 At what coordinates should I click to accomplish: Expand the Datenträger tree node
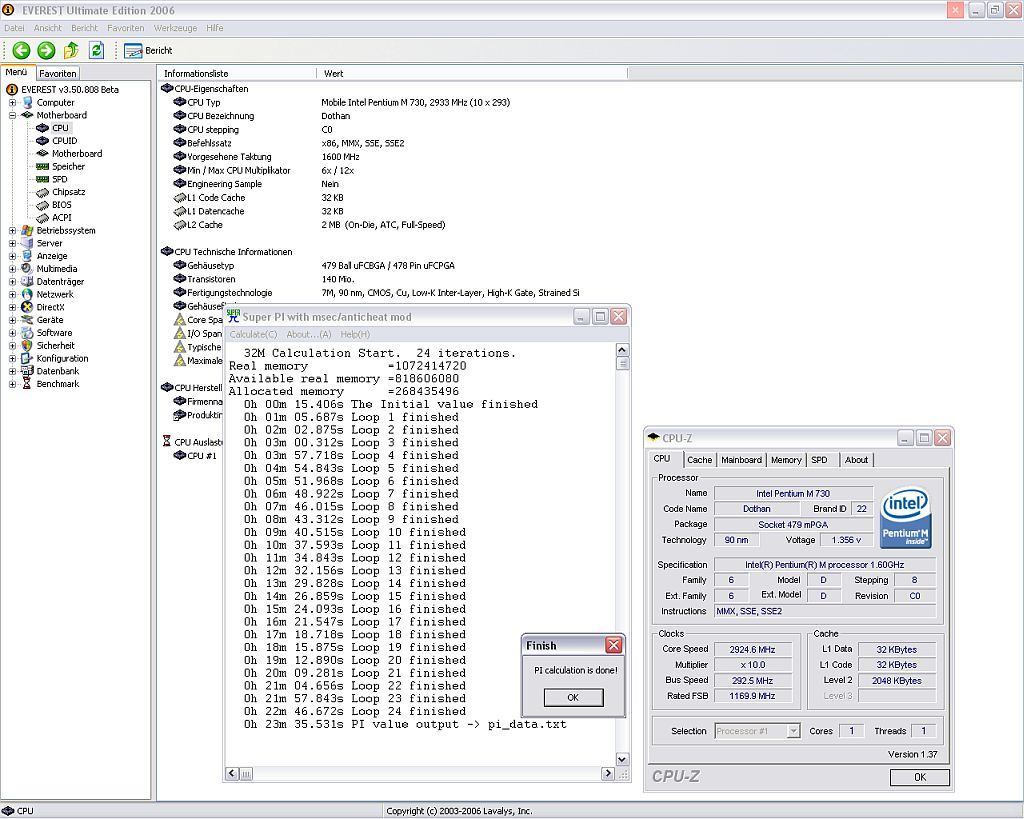click(12, 281)
